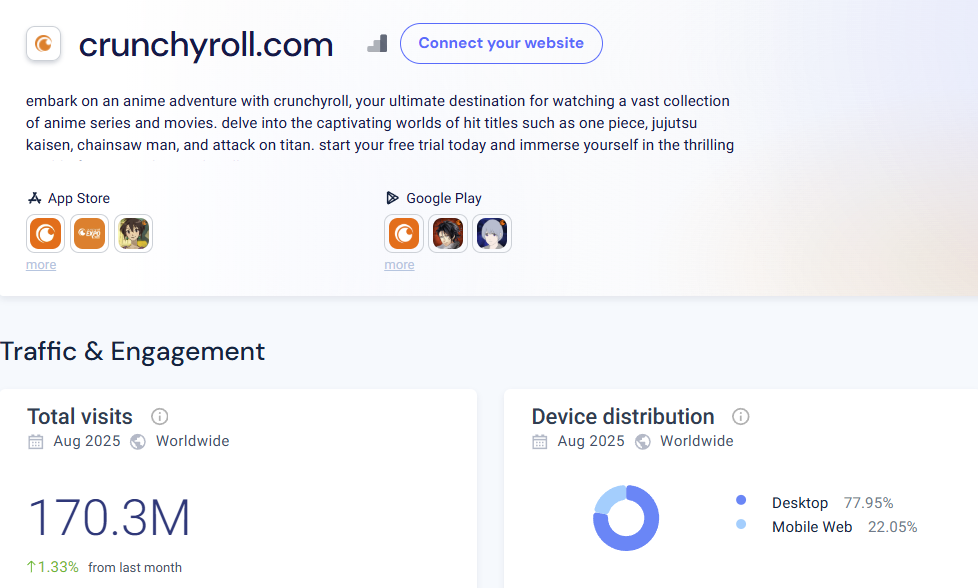Click the Google Play heading text

tap(444, 198)
